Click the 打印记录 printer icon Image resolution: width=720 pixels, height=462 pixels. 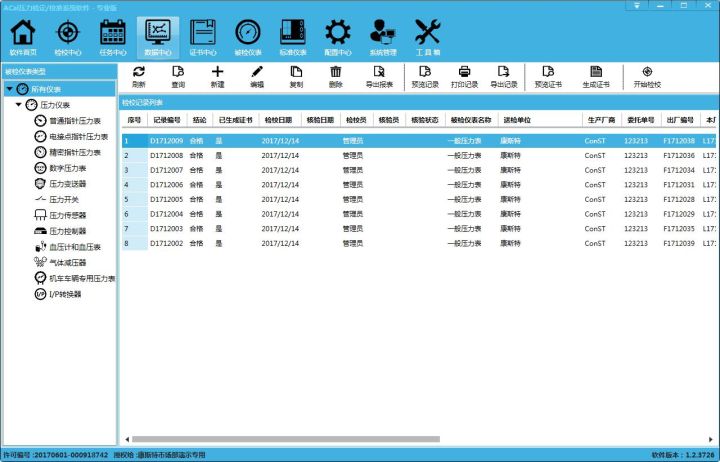464,76
